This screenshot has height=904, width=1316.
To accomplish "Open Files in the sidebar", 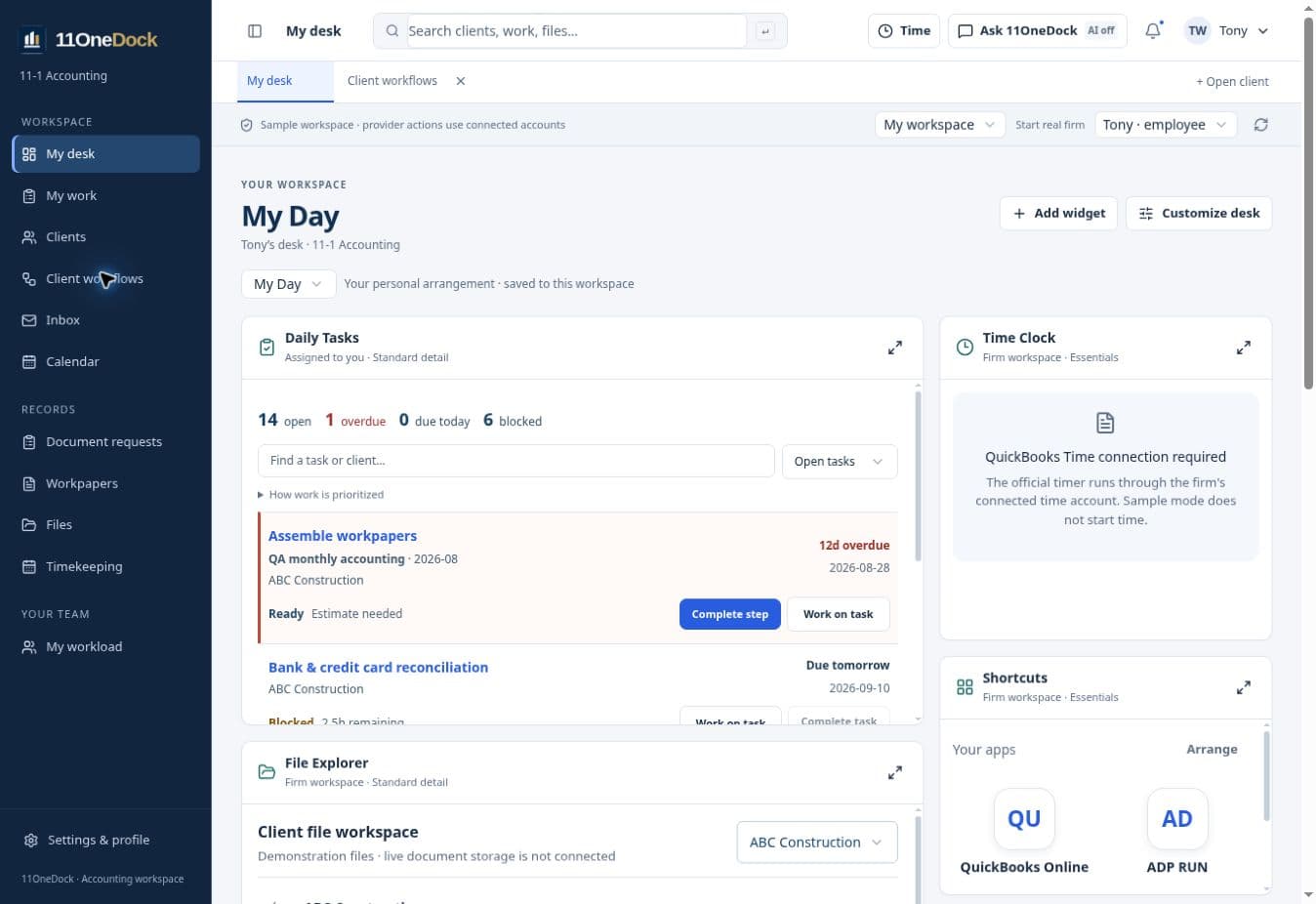I will [105, 524].
